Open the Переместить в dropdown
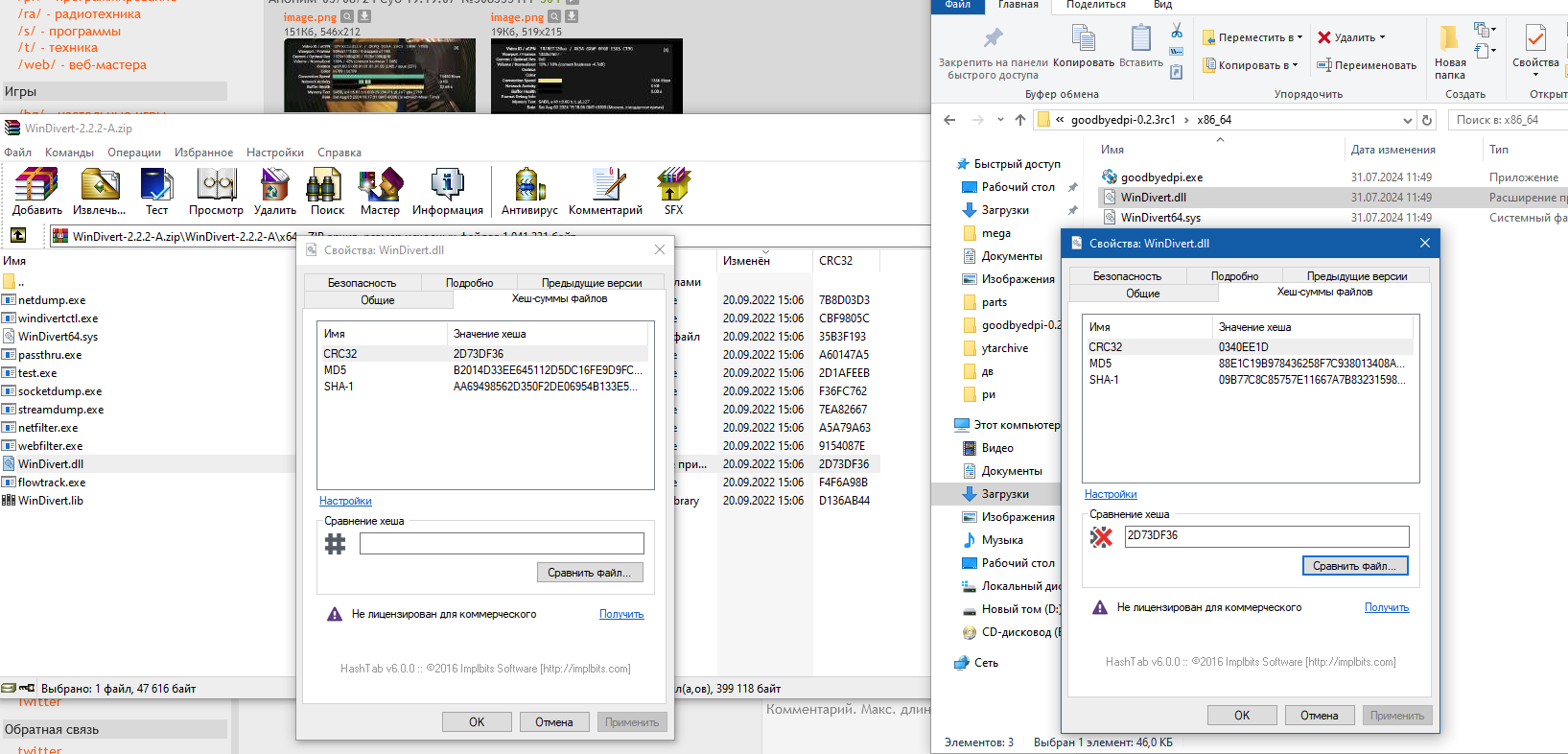The image size is (1568, 754). [1252, 37]
